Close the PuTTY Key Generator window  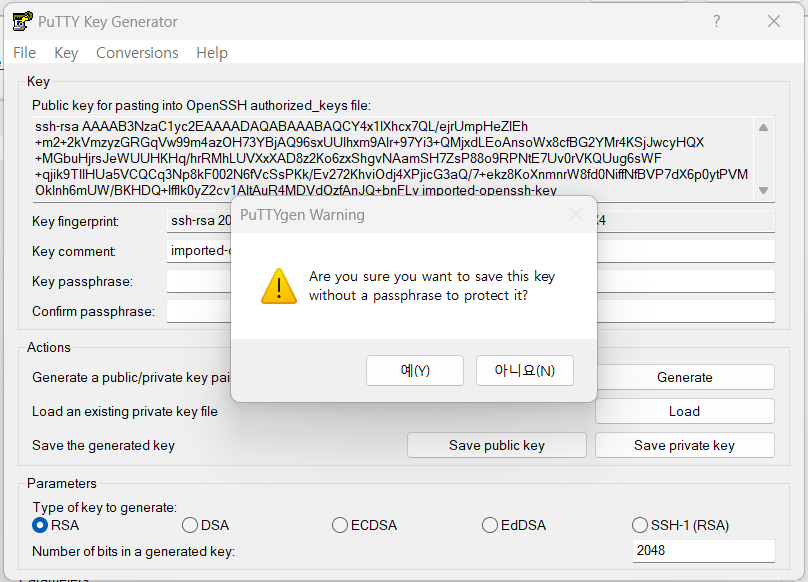[774, 21]
